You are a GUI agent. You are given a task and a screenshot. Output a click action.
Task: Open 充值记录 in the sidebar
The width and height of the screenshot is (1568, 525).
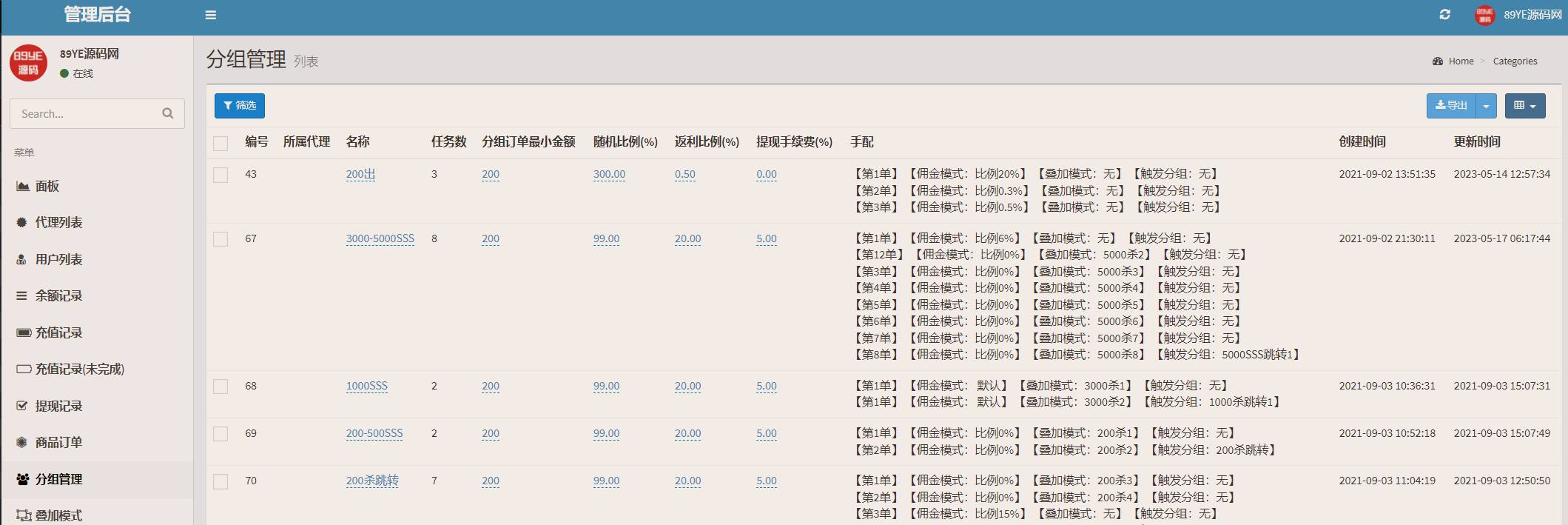(58, 333)
